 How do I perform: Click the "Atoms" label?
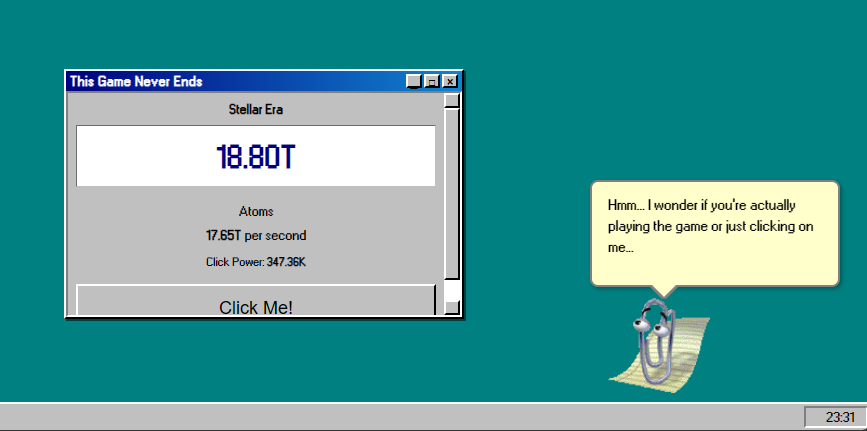[x=256, y=211]
